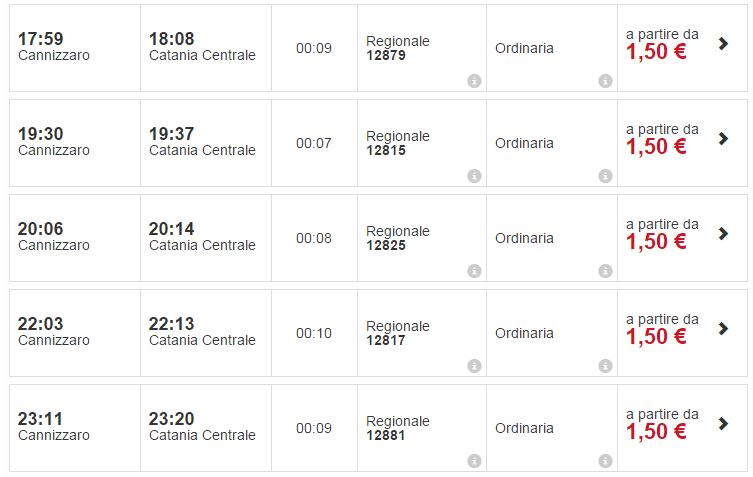Click info icon beside Regionale 12879
The height and width of the screenshot is (477, 753).
click(x=474, y=81)
